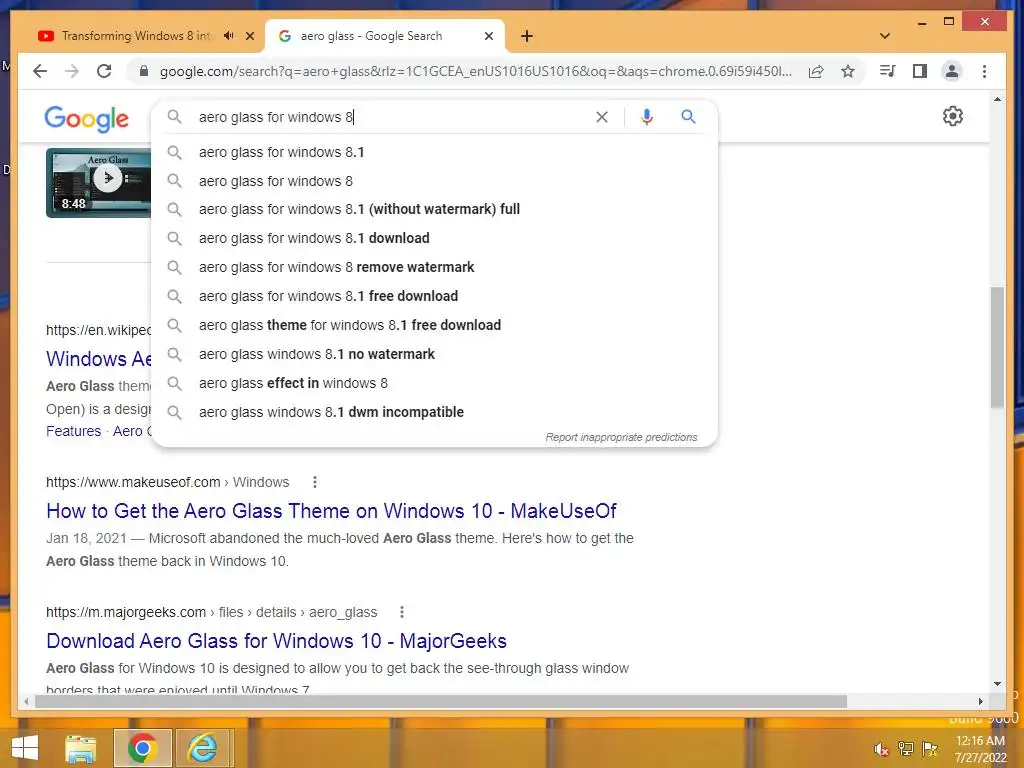Open tab search chevron
Viewport: 1024px width, 768px height.
[885, 36]
